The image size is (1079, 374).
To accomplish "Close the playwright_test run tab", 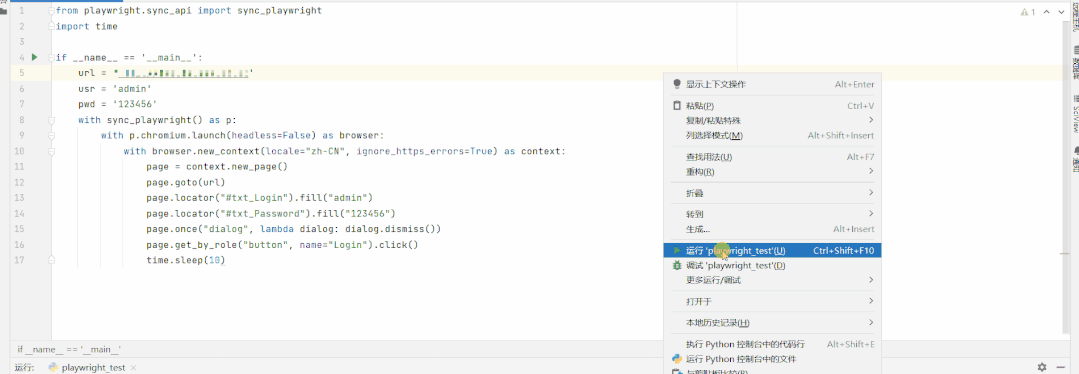I will pyautogui.click(x=133, y=368).
